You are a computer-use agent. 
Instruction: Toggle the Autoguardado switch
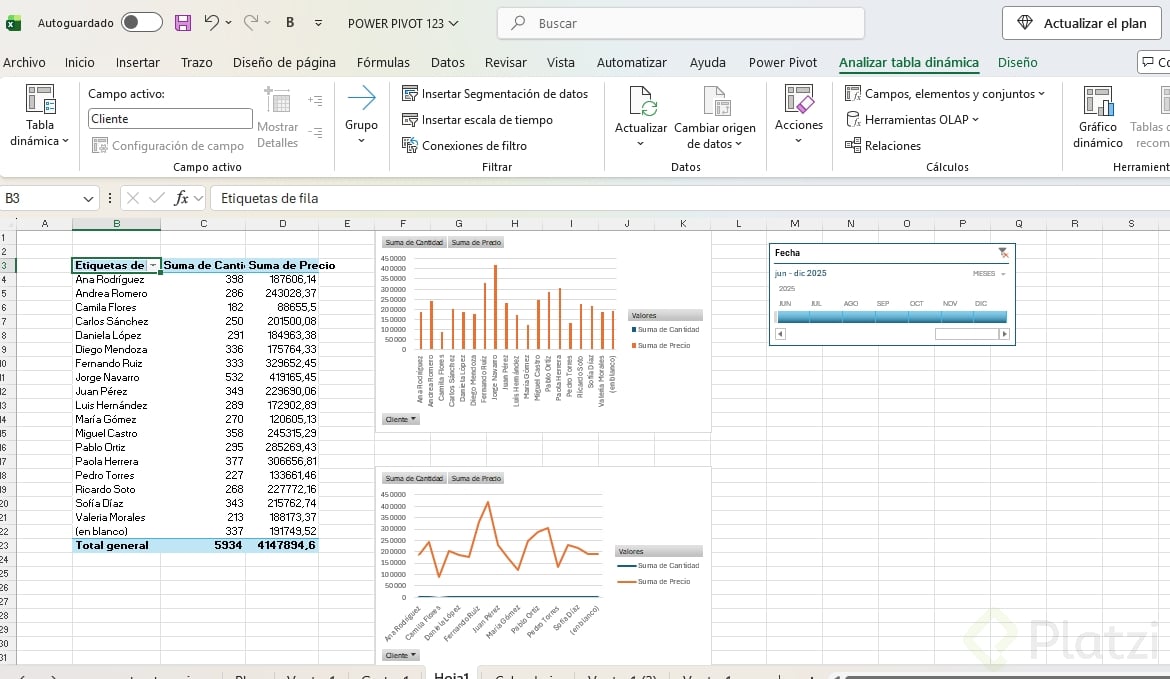click(142, 22)
